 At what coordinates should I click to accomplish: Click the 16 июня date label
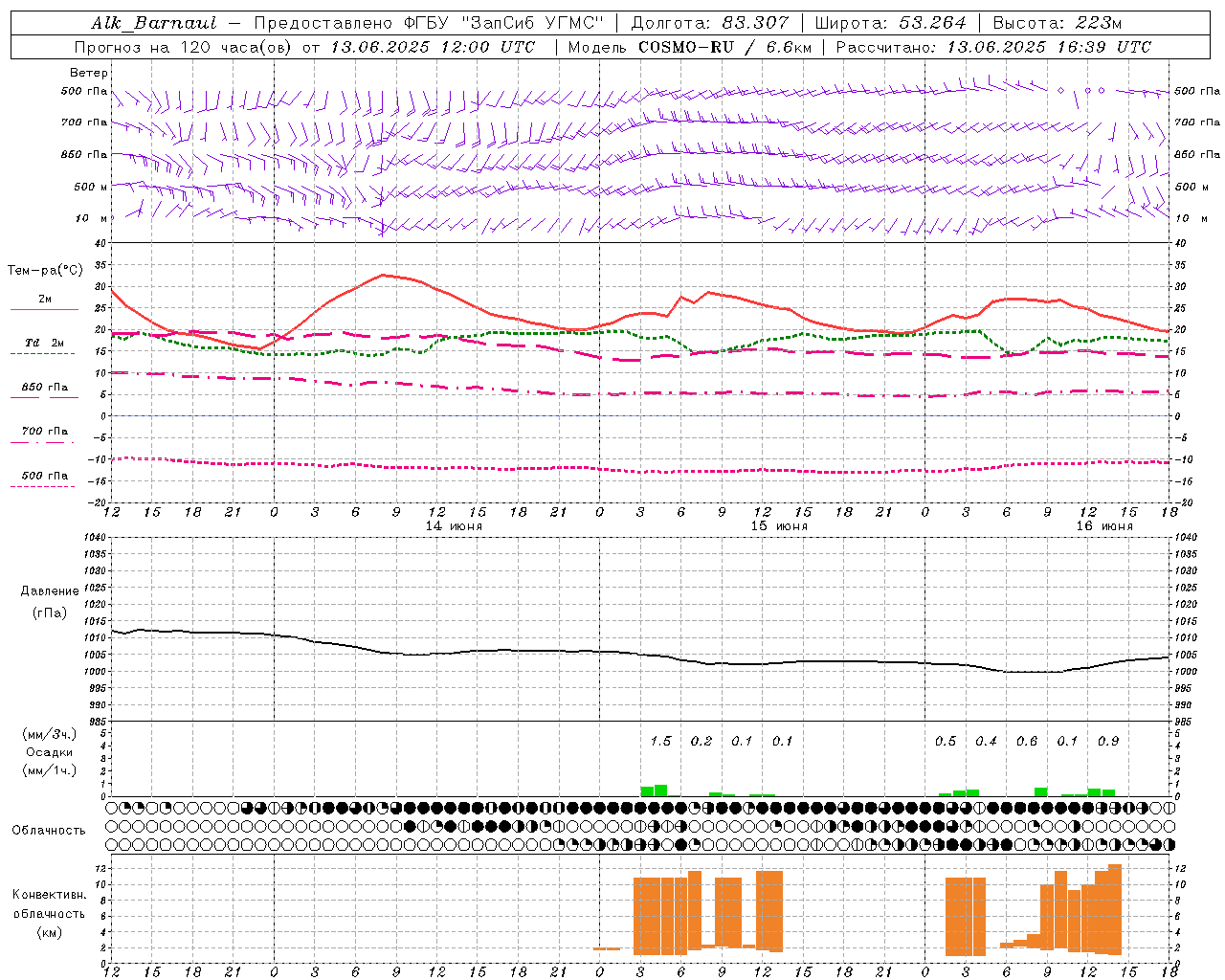(1104, 526)
